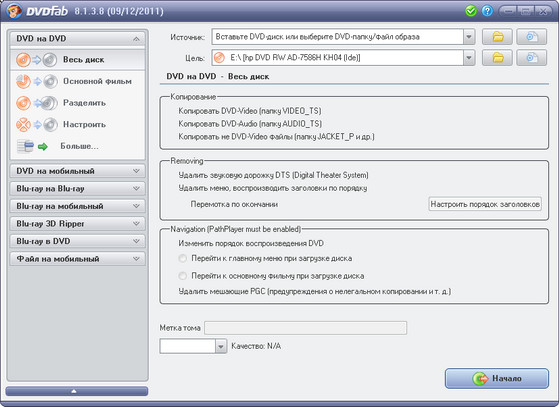Choose target image file icon button

[531, 58]
